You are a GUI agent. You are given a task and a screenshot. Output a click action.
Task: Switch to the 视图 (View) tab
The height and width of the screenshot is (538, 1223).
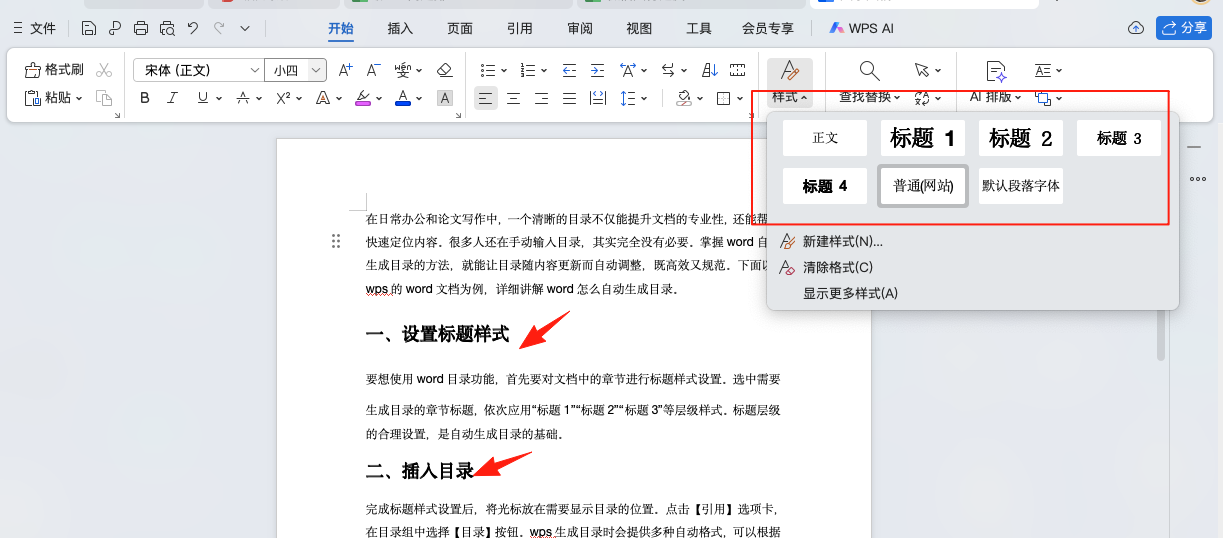pos(639,28)
